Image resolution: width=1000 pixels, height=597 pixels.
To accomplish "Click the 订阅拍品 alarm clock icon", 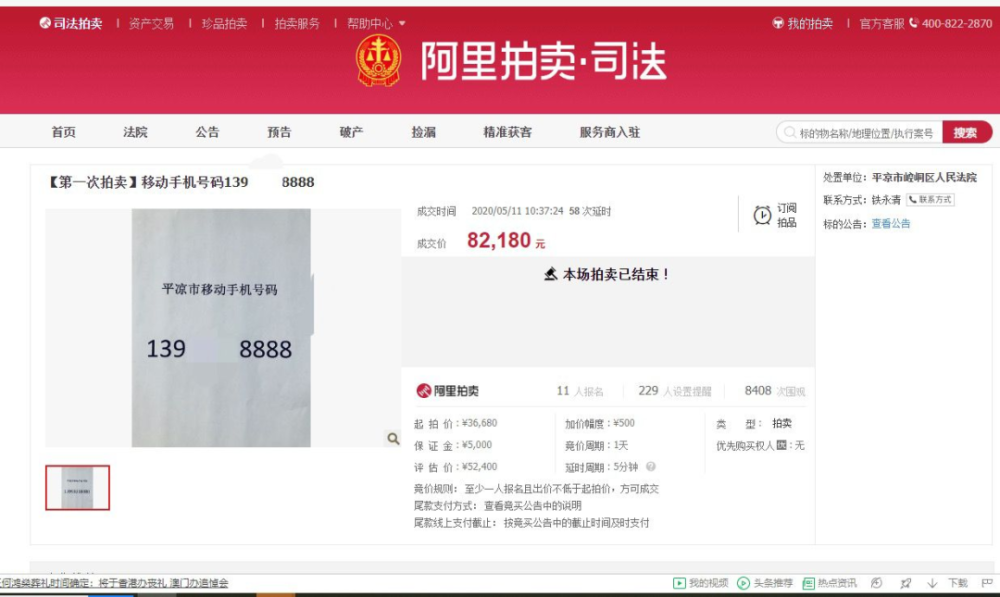I will 762,216.
